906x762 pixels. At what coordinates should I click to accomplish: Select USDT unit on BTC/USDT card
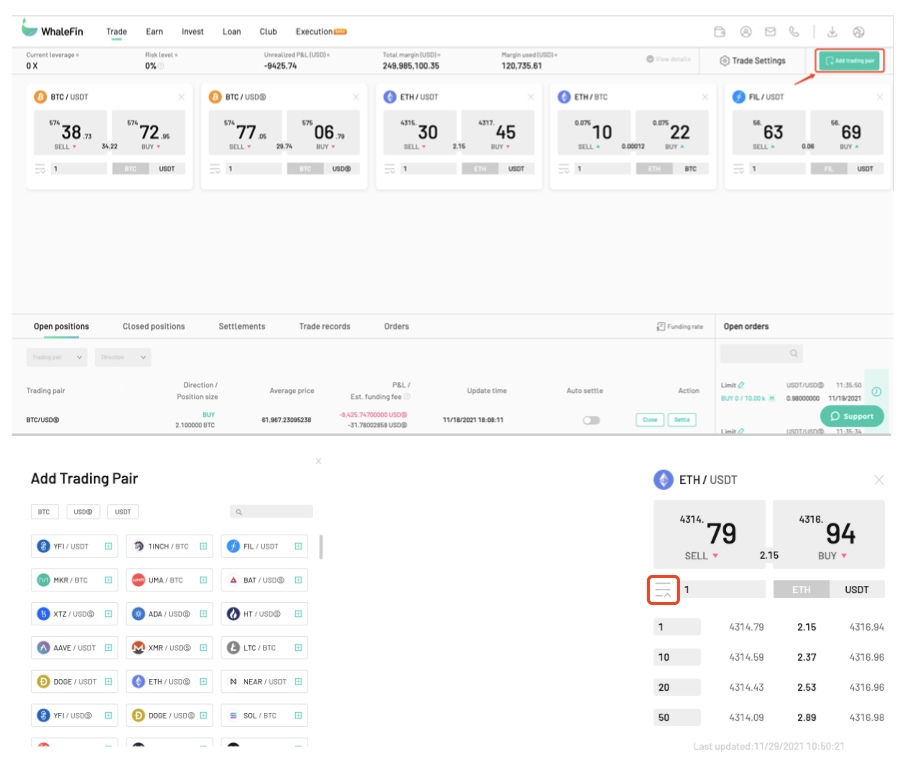pyautogui.click(x=167, y=169)
